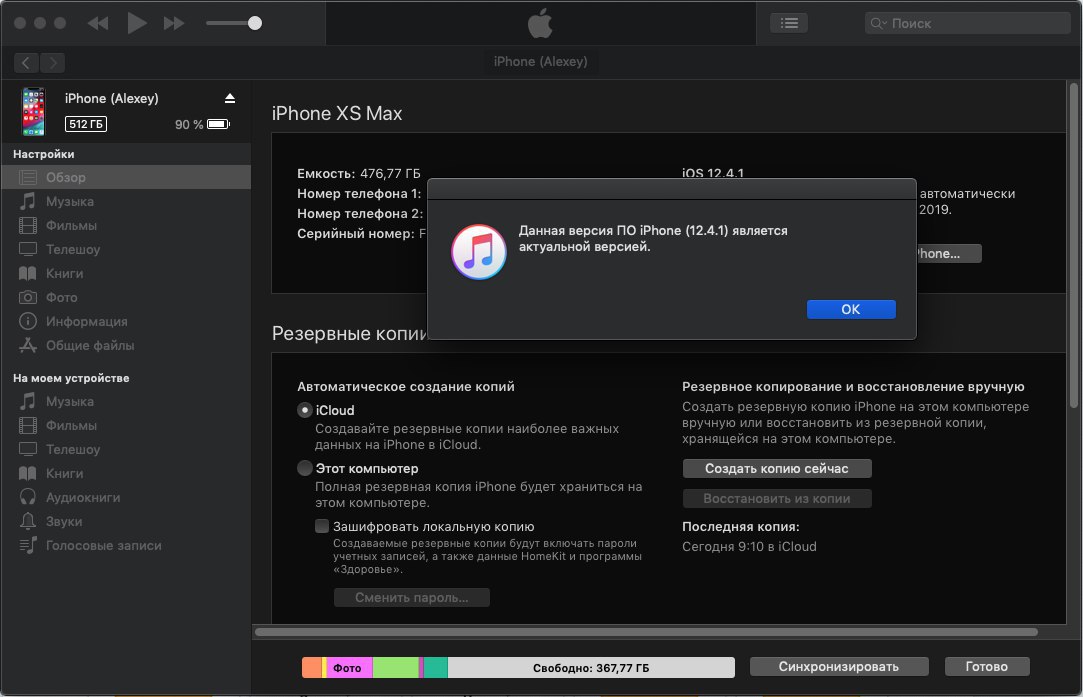Screen dimensions: 1083x697
Task: Open Фото settings item
Action: point(126,297)
